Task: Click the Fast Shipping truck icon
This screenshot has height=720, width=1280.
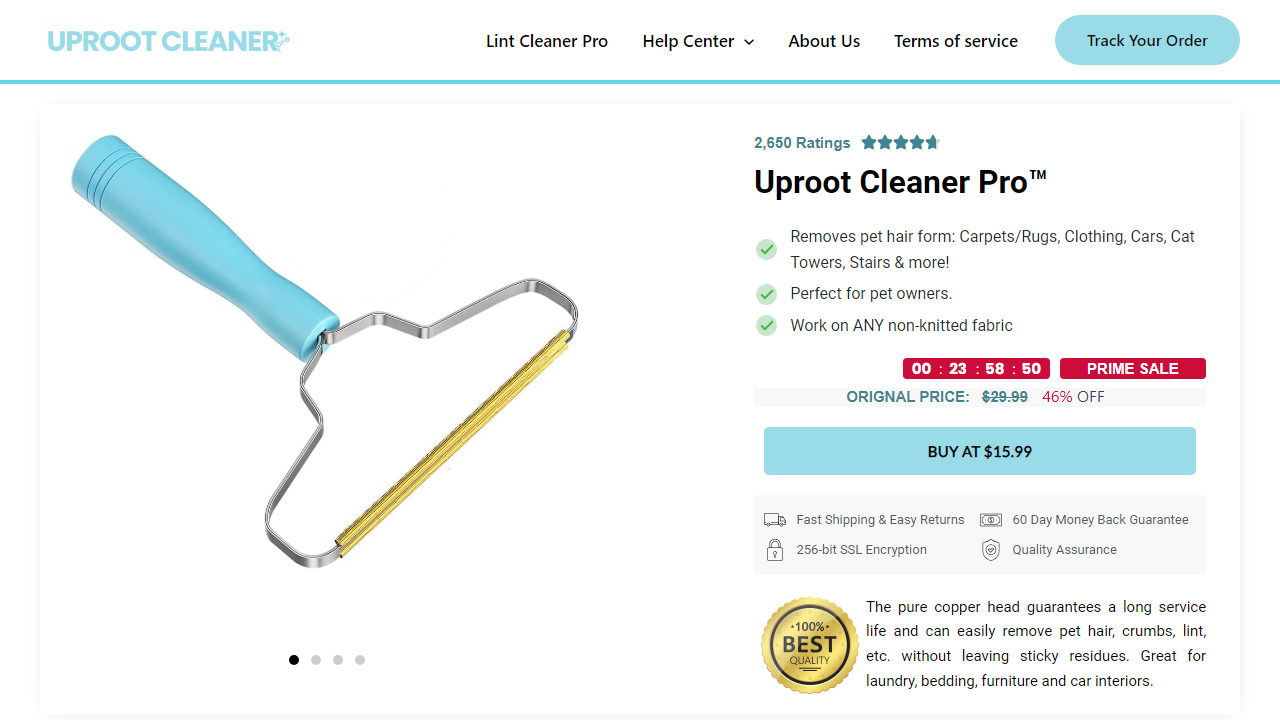Action: tap(775, 519)
